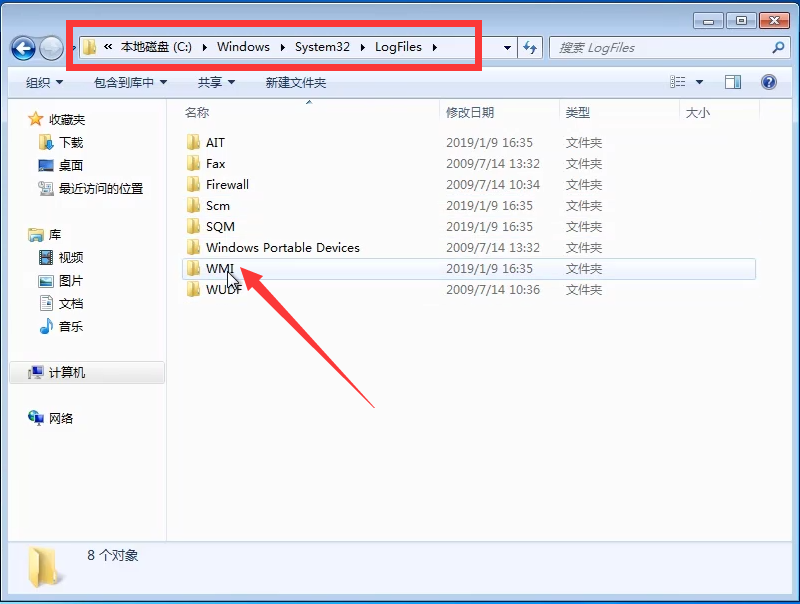Click the Fax date 2009/7/14 13:32

pyautogui.click(x=493, y=163)
